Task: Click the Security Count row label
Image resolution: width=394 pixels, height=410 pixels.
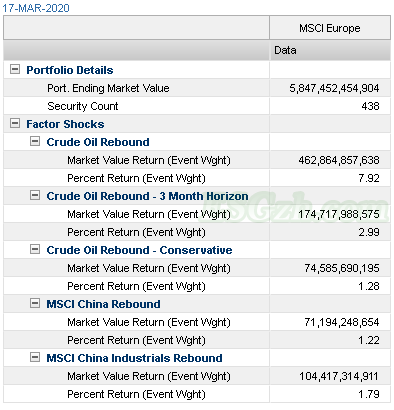Action: 83,106
